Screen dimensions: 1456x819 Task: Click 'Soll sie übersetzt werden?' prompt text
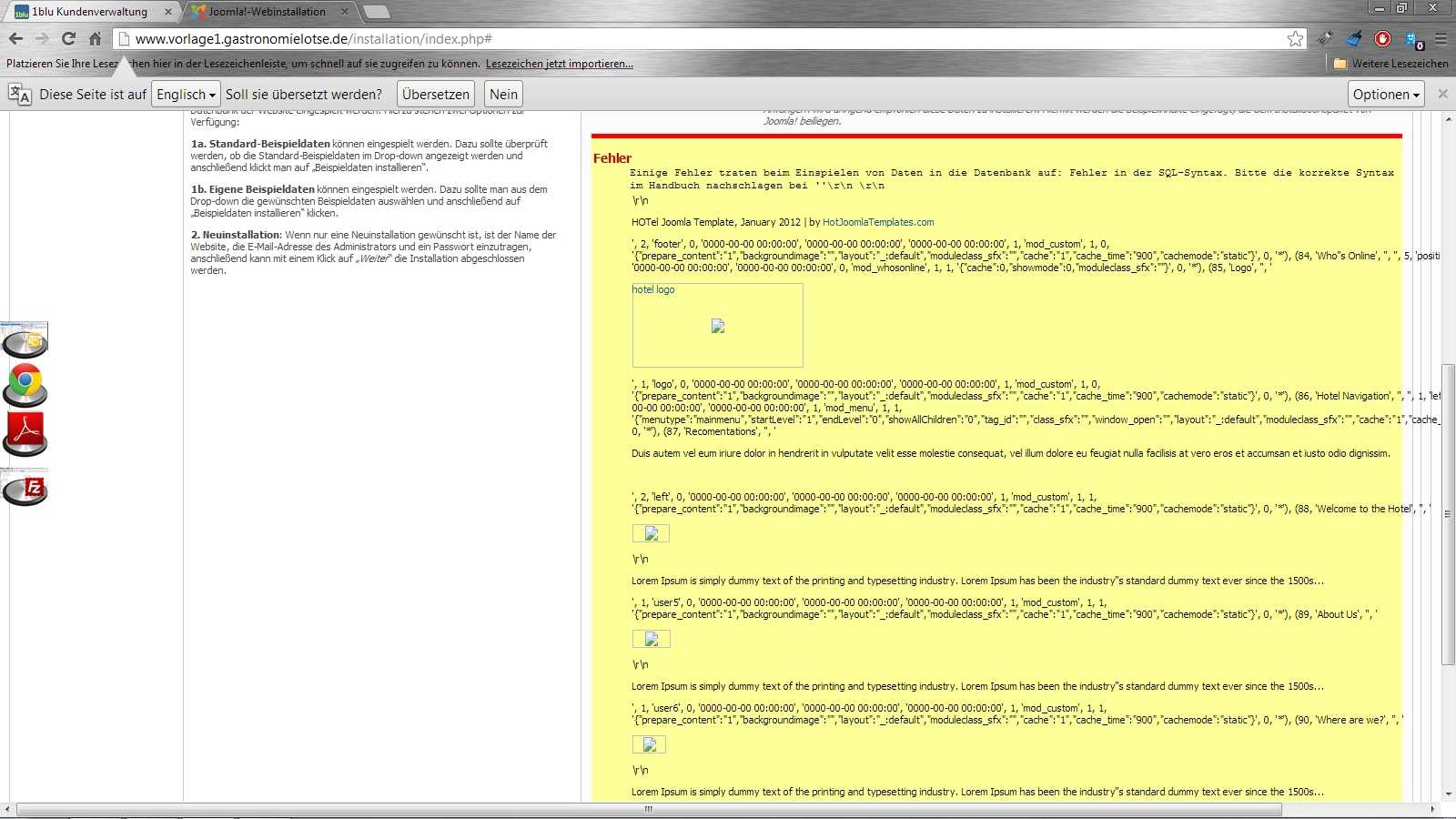point(304,94)
